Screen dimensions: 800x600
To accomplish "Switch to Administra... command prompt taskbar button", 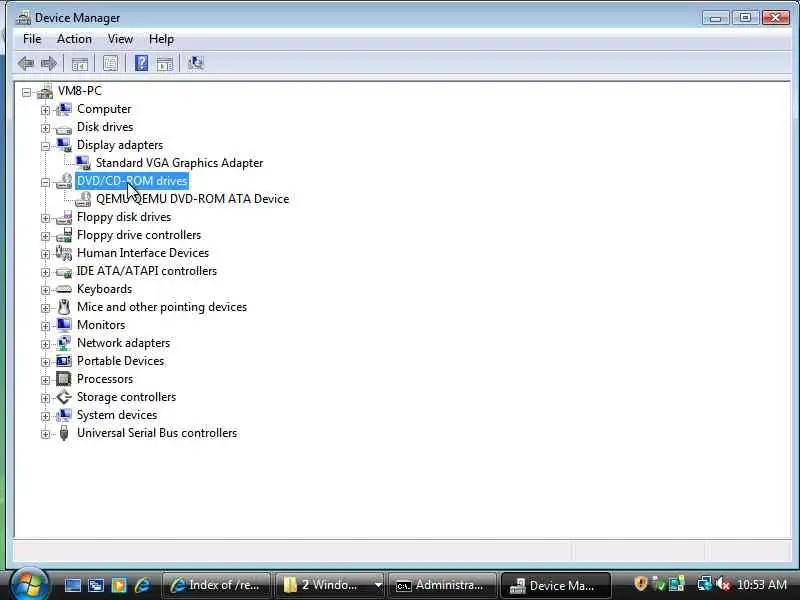I will [x=442, y=585].
